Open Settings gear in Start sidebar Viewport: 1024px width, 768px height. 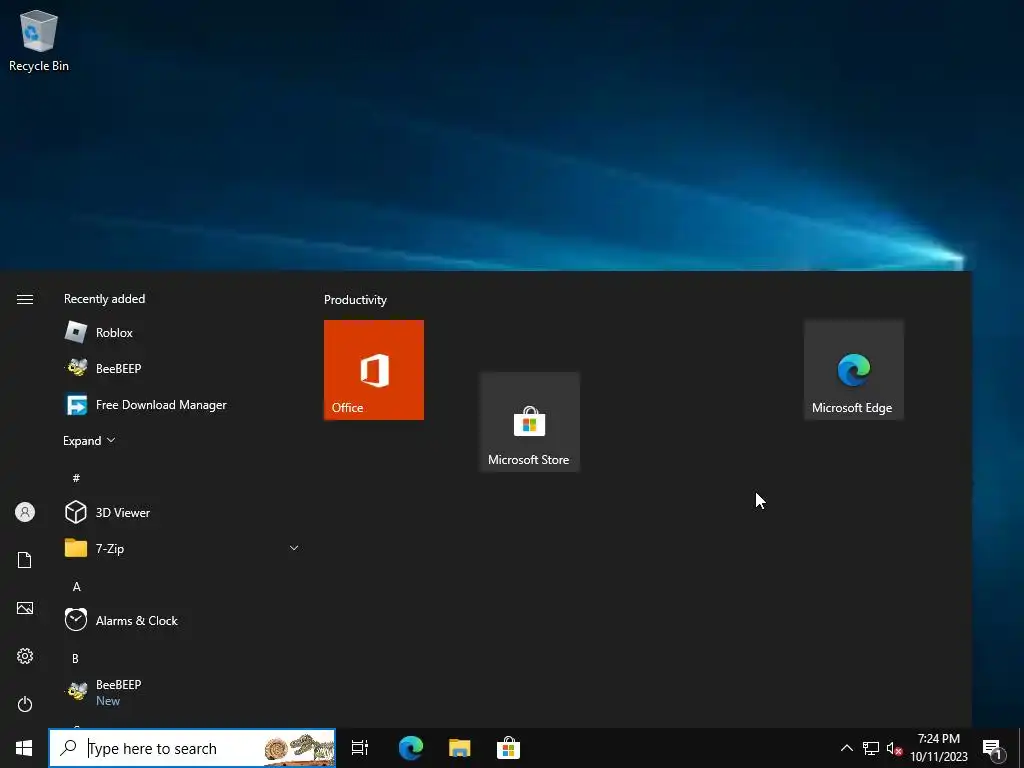[x=25, y=656]
